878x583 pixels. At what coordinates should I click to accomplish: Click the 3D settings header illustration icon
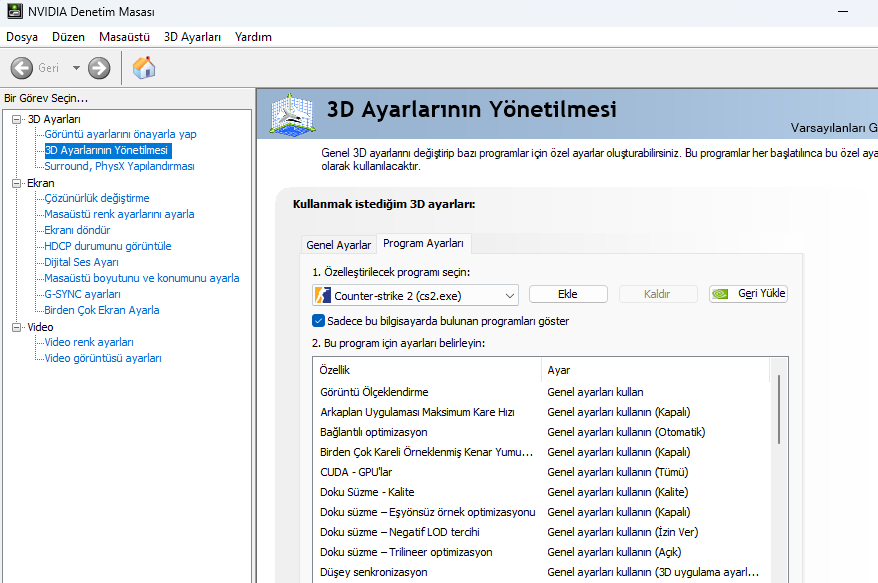coord(292,113)
